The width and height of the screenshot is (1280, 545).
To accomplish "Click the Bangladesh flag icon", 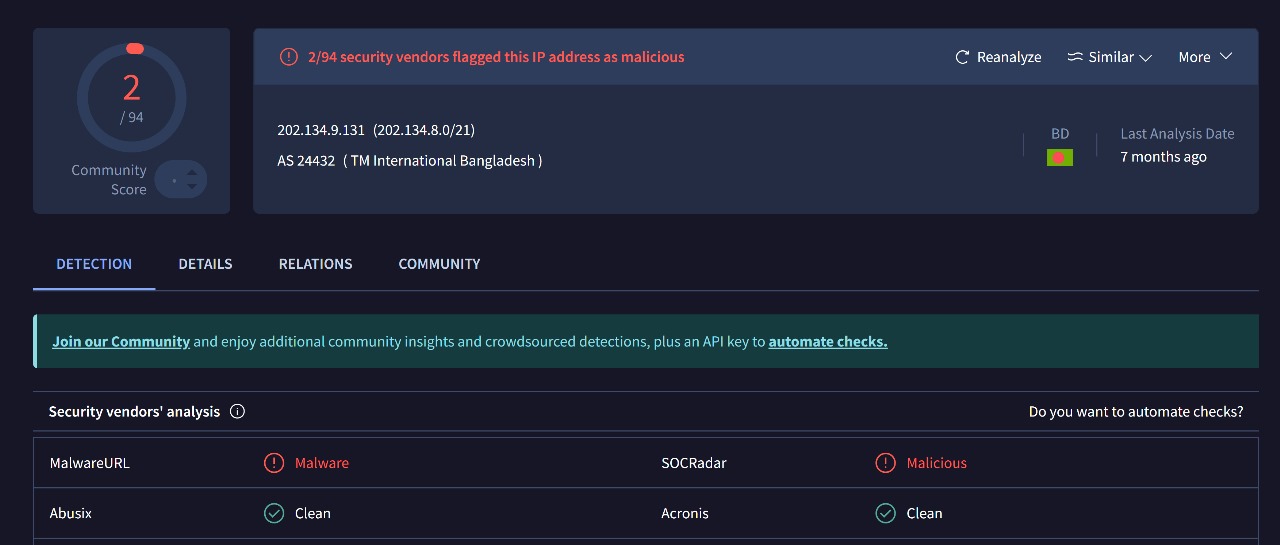I will tap(1059, 158).
